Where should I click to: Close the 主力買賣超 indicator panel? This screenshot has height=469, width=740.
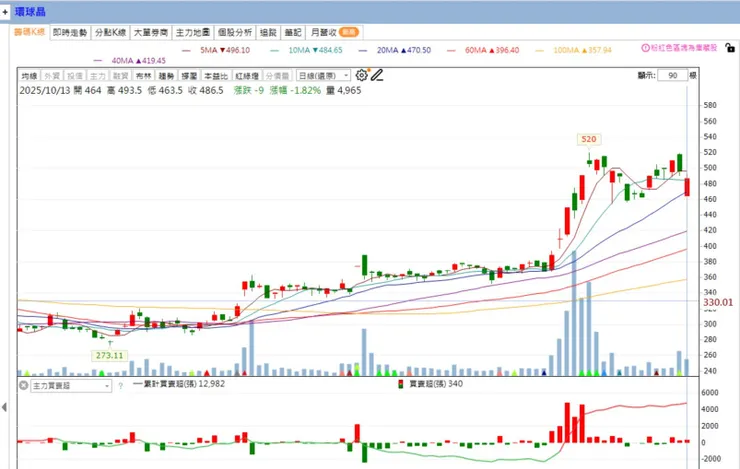pyautogui.click(x=24, y=385)
